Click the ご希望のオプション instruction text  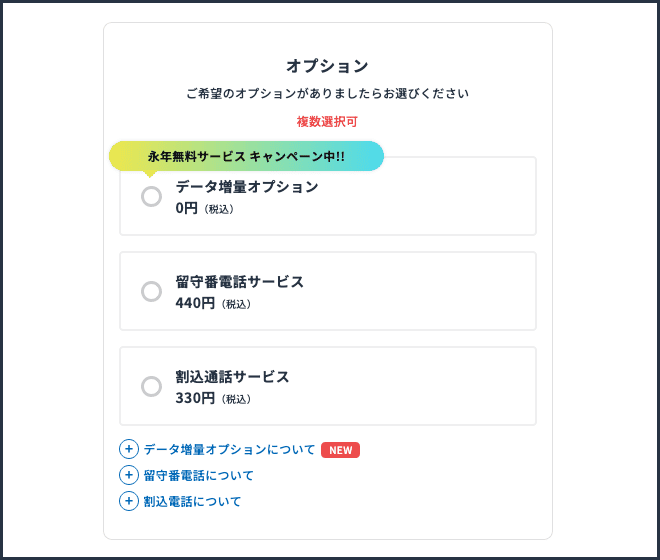point(327,93)
